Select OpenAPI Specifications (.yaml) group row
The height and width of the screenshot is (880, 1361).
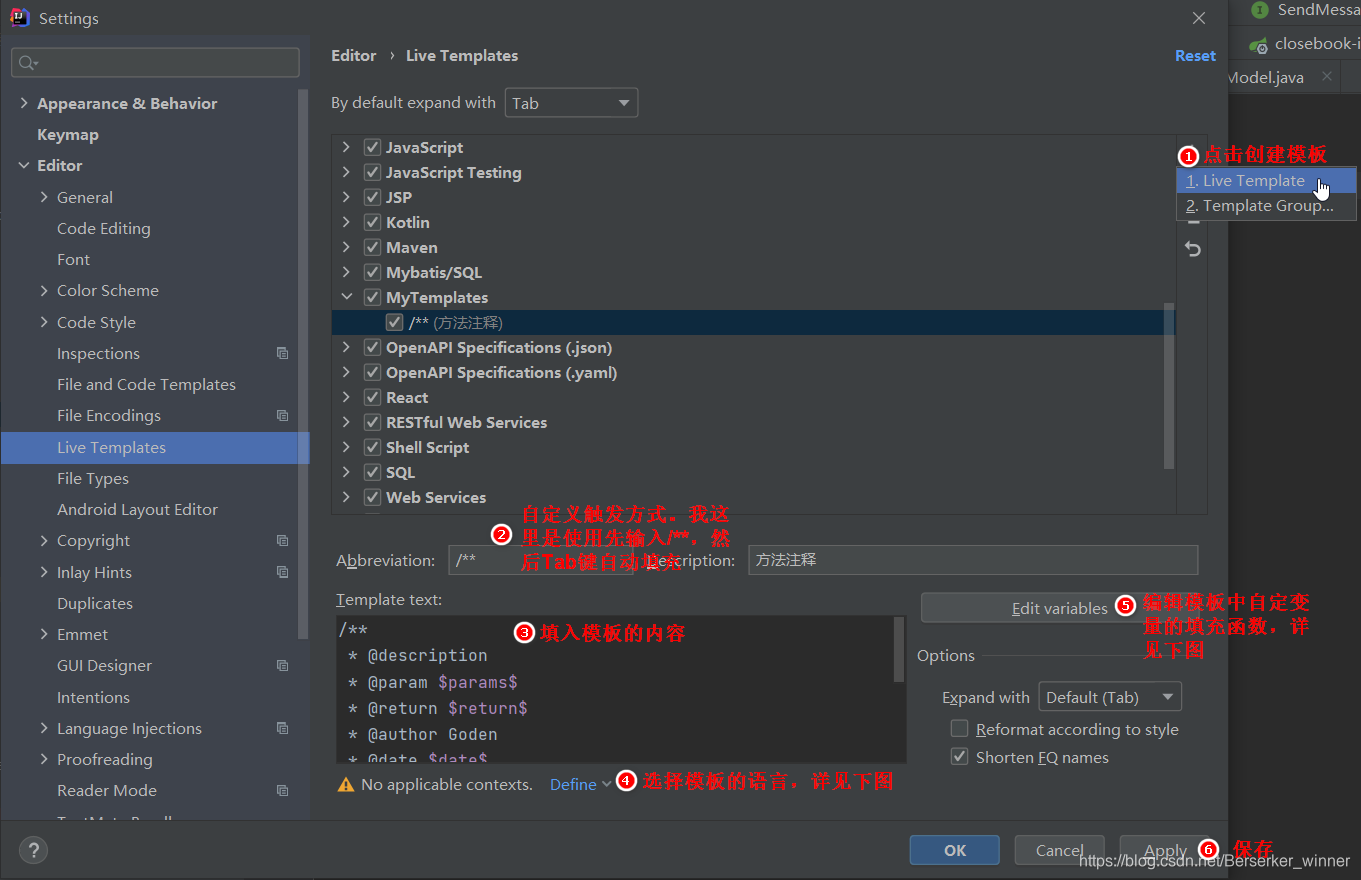(x=753, y=372)
